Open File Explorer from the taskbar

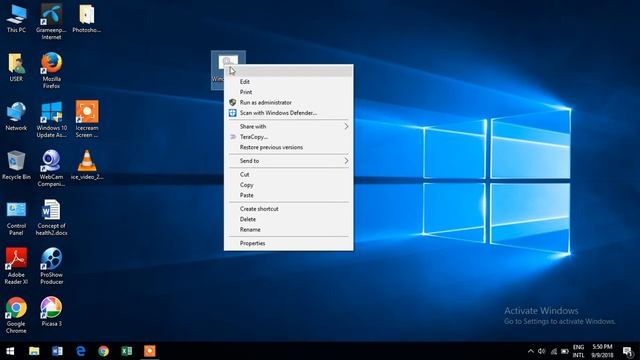(34, 351)
